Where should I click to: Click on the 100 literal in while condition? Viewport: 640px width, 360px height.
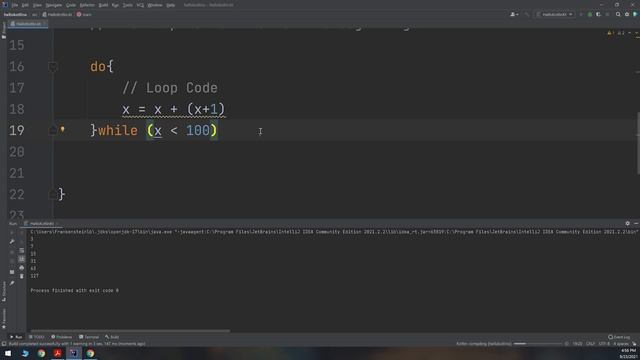click(x=198, y=131)
